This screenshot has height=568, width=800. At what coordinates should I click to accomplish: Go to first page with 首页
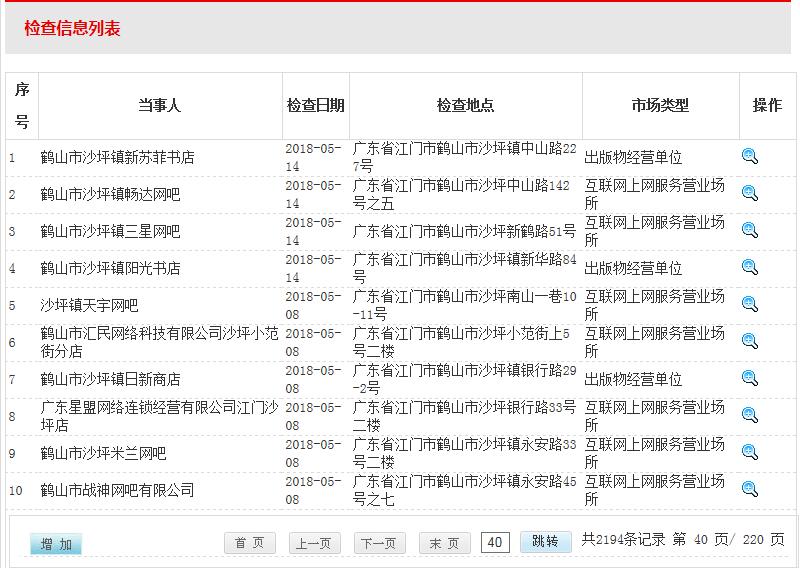pyautogui.click(x=249, y=543)
